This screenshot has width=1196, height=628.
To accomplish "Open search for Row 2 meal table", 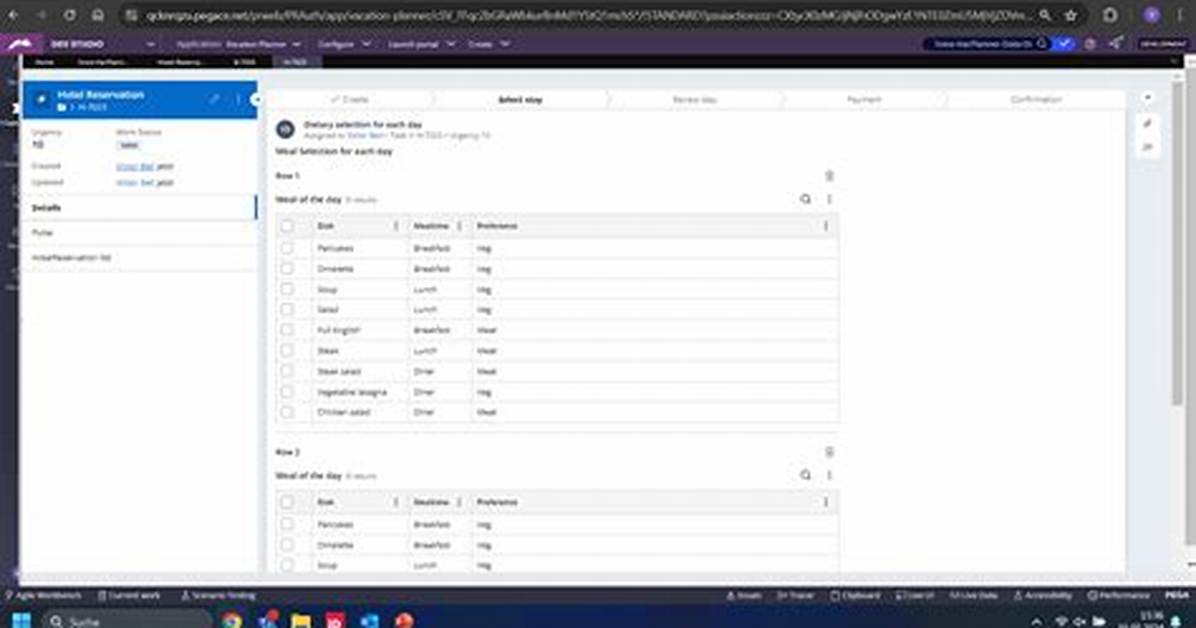I will 805,475.
